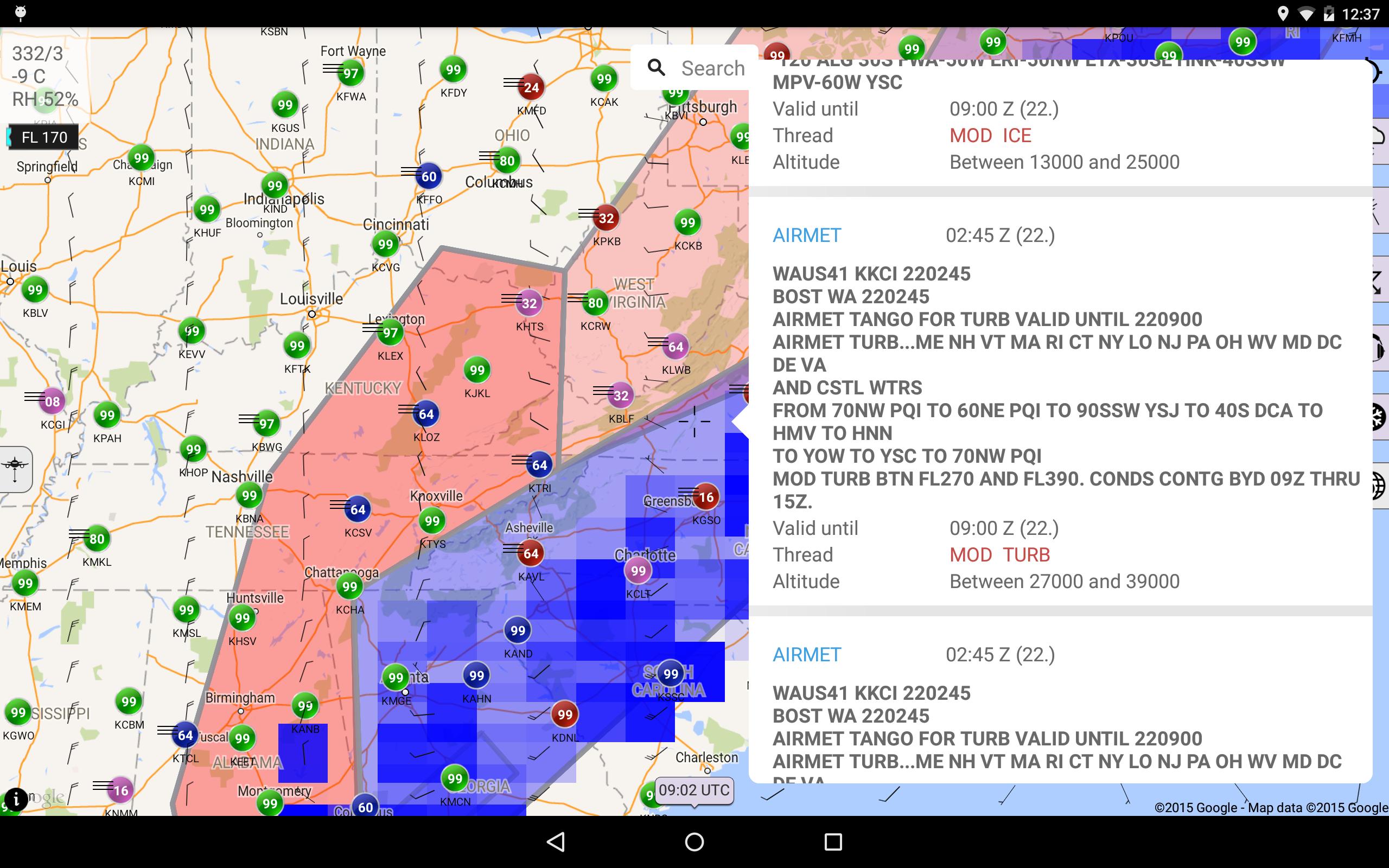1389x868 pixels.
Task: Tap the MOD TURB thread value
Action: 1000,554
